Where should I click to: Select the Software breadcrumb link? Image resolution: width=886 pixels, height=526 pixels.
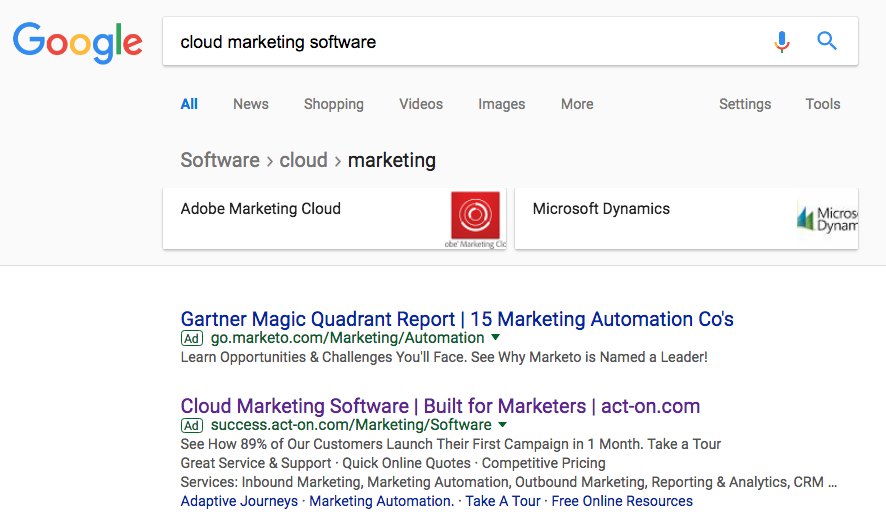[219, 160]
